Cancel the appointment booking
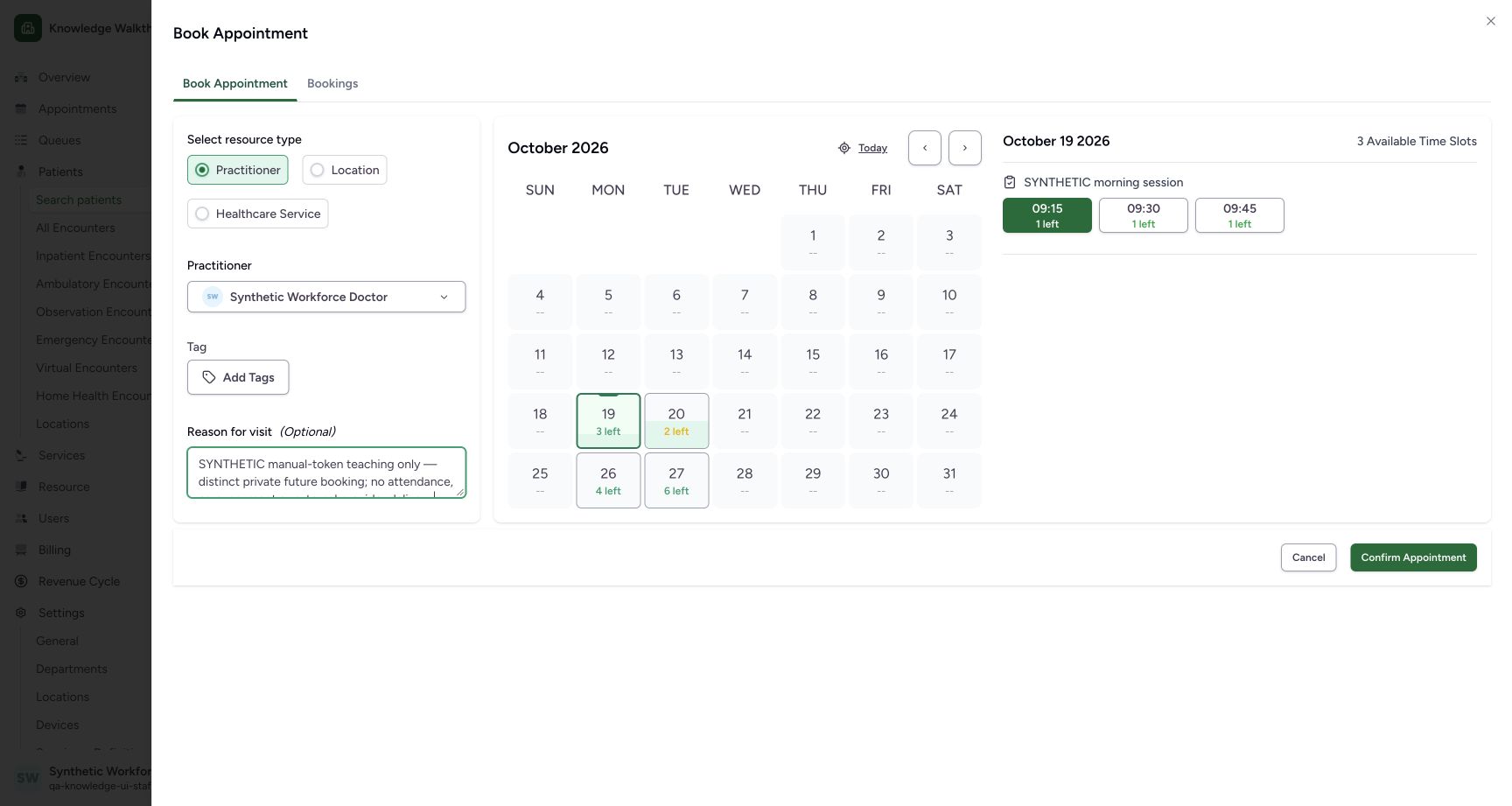Screen dimensions: 1512x806 coord(1308,557)
